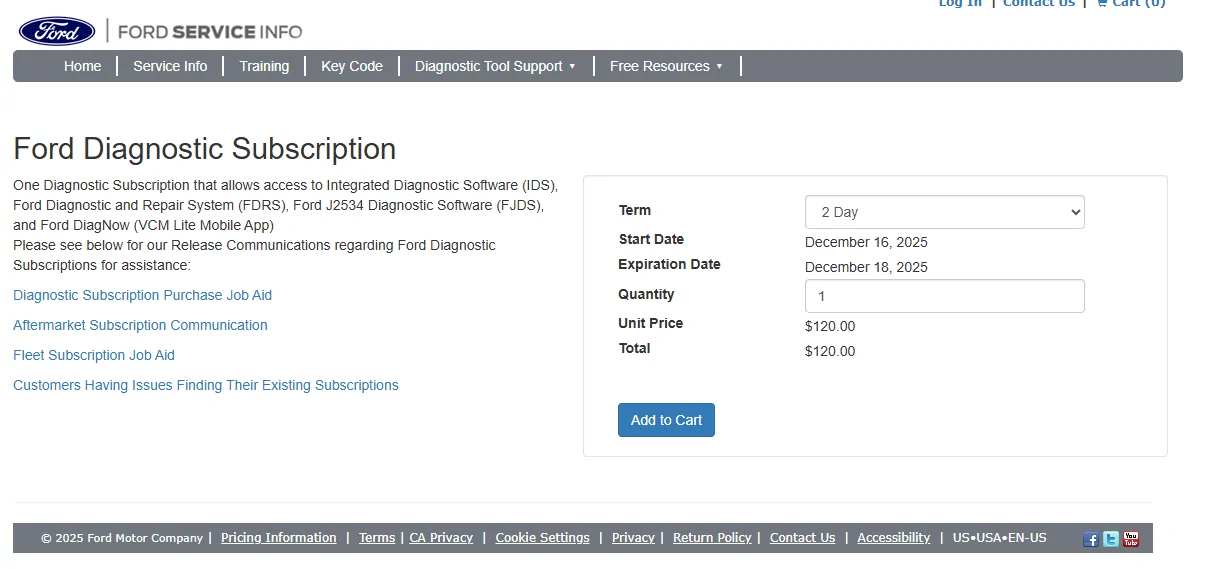Open Privacy footer link
This screenshot has width=1206, height=570.
point(633,538)
